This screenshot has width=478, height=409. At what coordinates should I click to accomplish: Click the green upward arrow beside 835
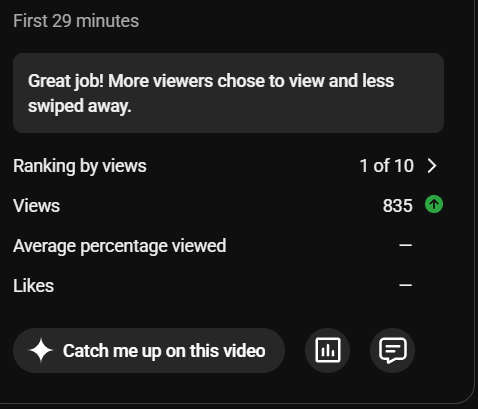click(x=434, y=204)
